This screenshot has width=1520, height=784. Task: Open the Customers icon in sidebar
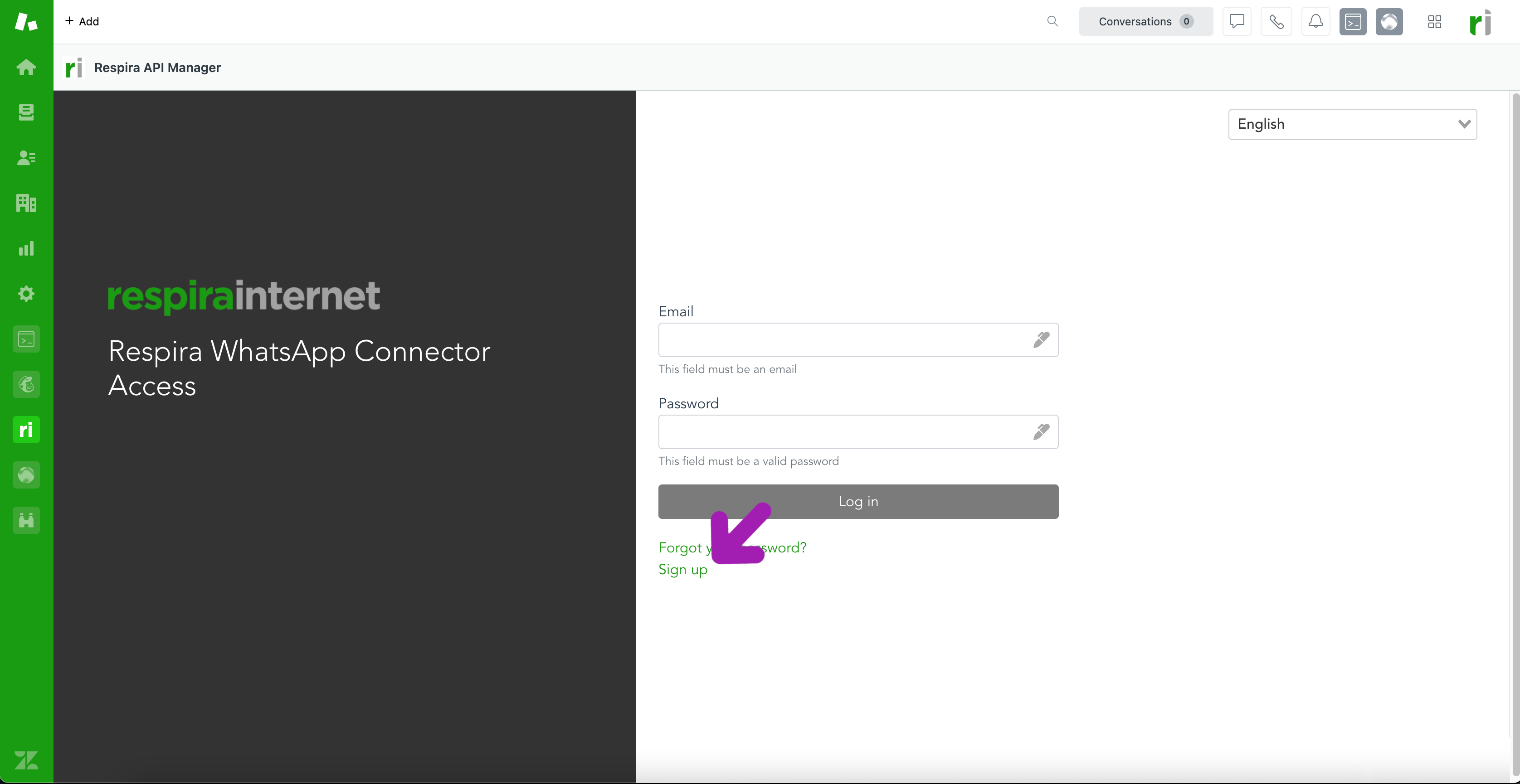pyautogui.click(x=26, y=158)
